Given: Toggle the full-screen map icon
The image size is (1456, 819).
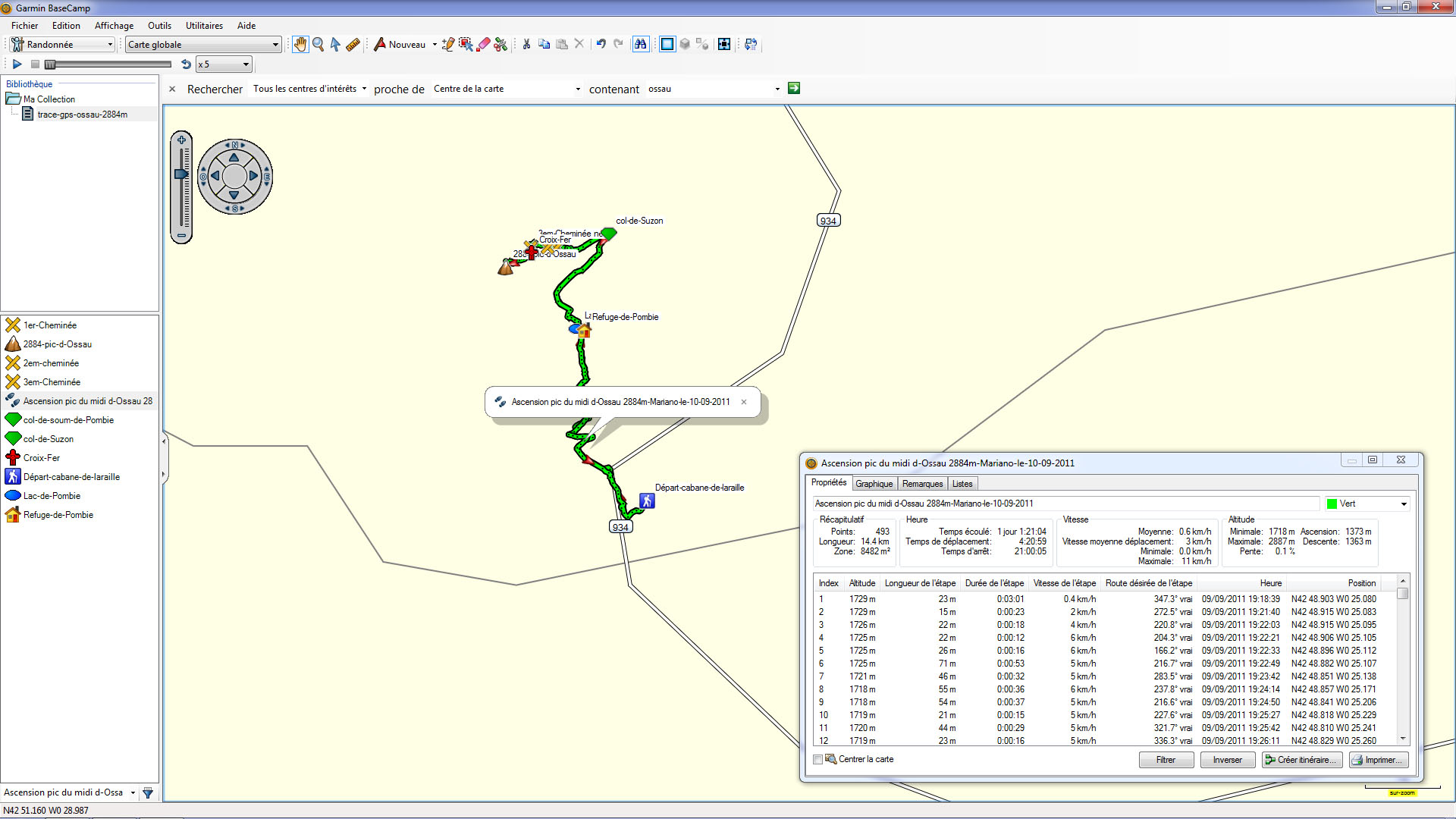Looking at the screenshot, I should (724, 44).
